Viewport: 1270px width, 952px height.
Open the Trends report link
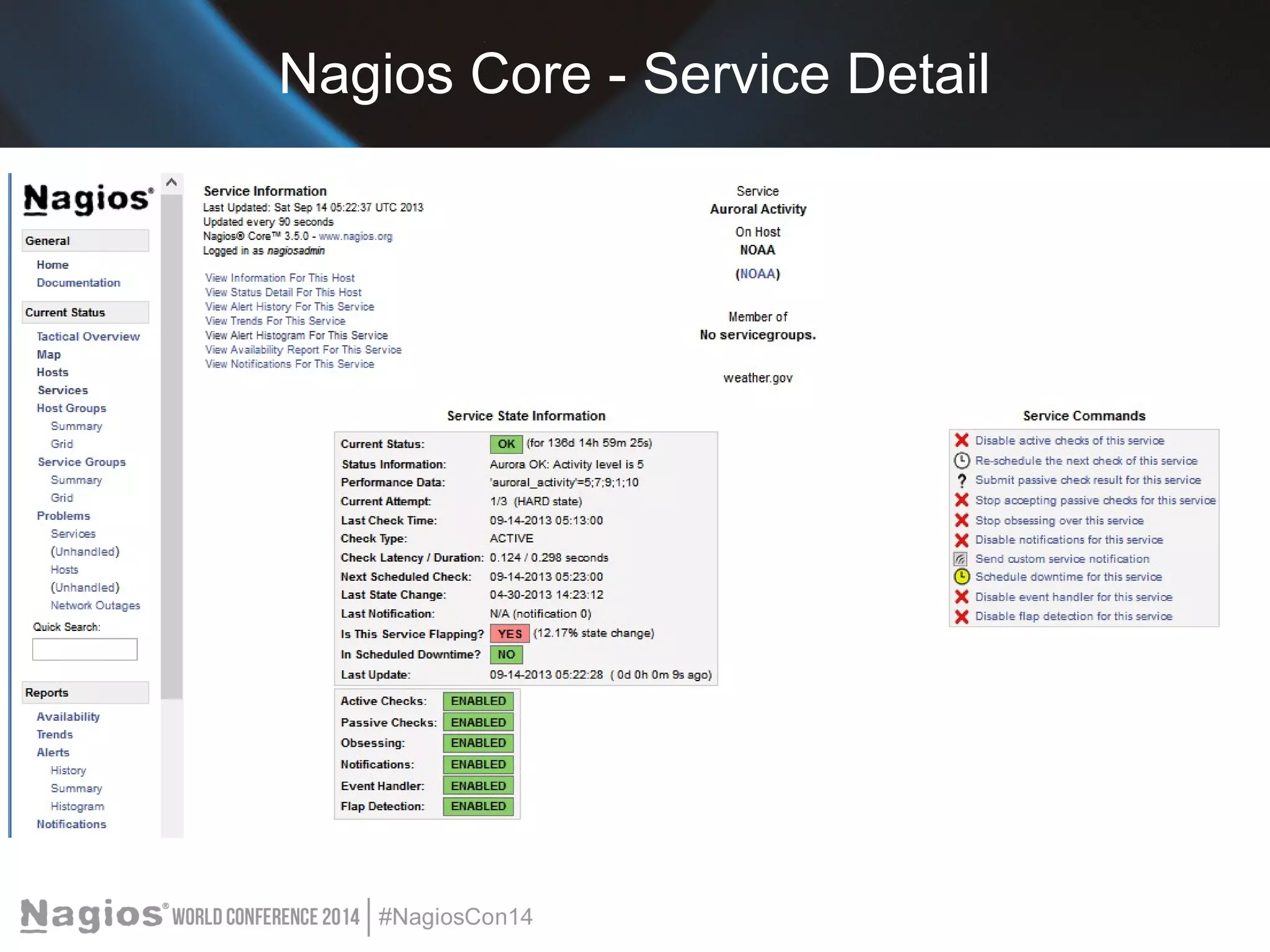tap(55, 735)
